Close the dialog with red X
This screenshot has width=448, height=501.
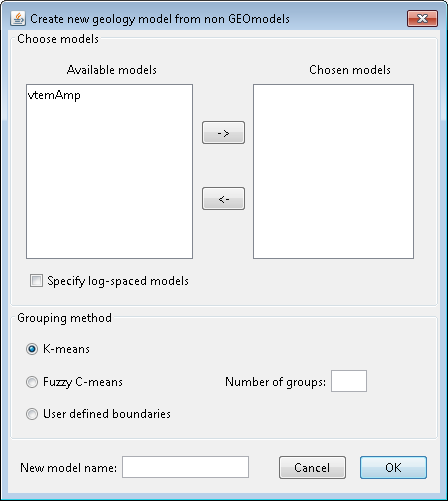[x=422, y=18]
